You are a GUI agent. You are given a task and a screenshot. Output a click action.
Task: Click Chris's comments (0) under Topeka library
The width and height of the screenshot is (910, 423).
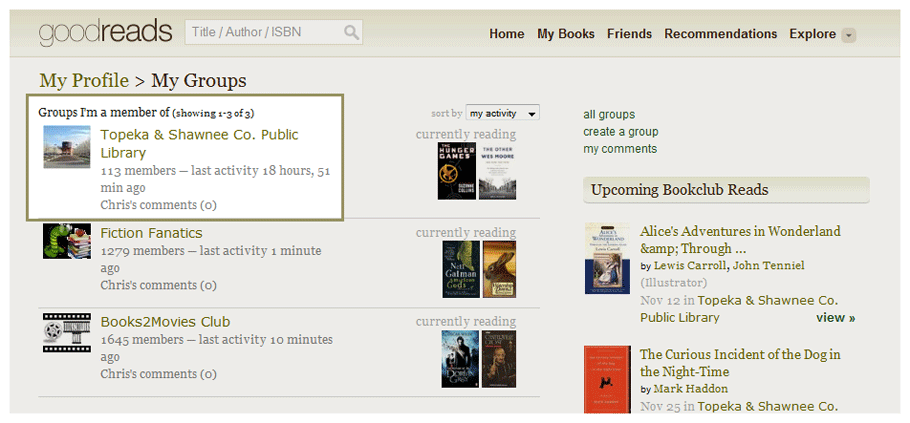click(x=158, y=205)
